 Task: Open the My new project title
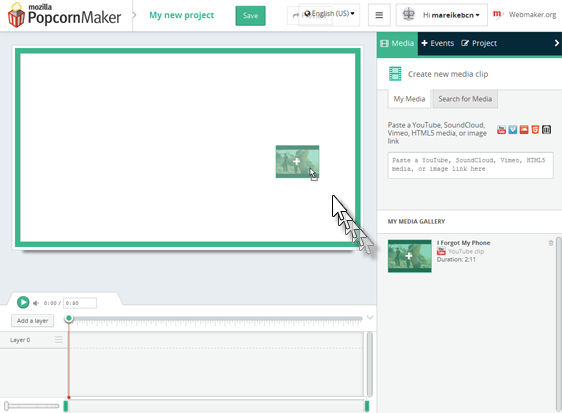[x=181, y=15]
